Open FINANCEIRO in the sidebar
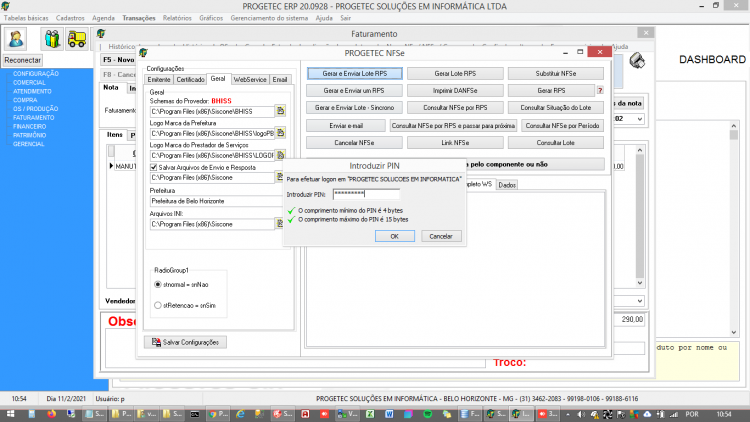The height and width of the screenshot is (422, 750). point(30,127)
